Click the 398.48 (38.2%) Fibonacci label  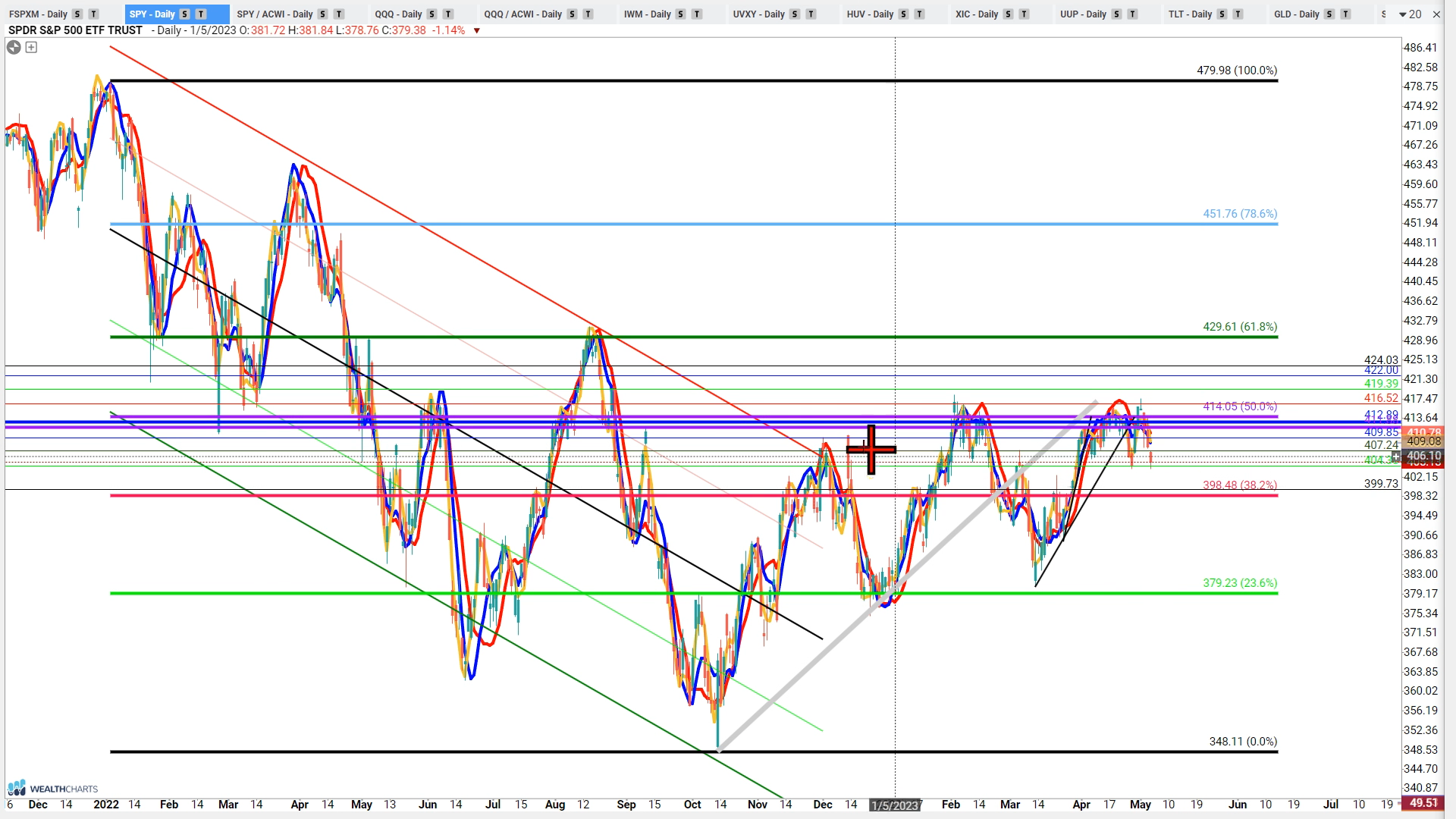1240,485
